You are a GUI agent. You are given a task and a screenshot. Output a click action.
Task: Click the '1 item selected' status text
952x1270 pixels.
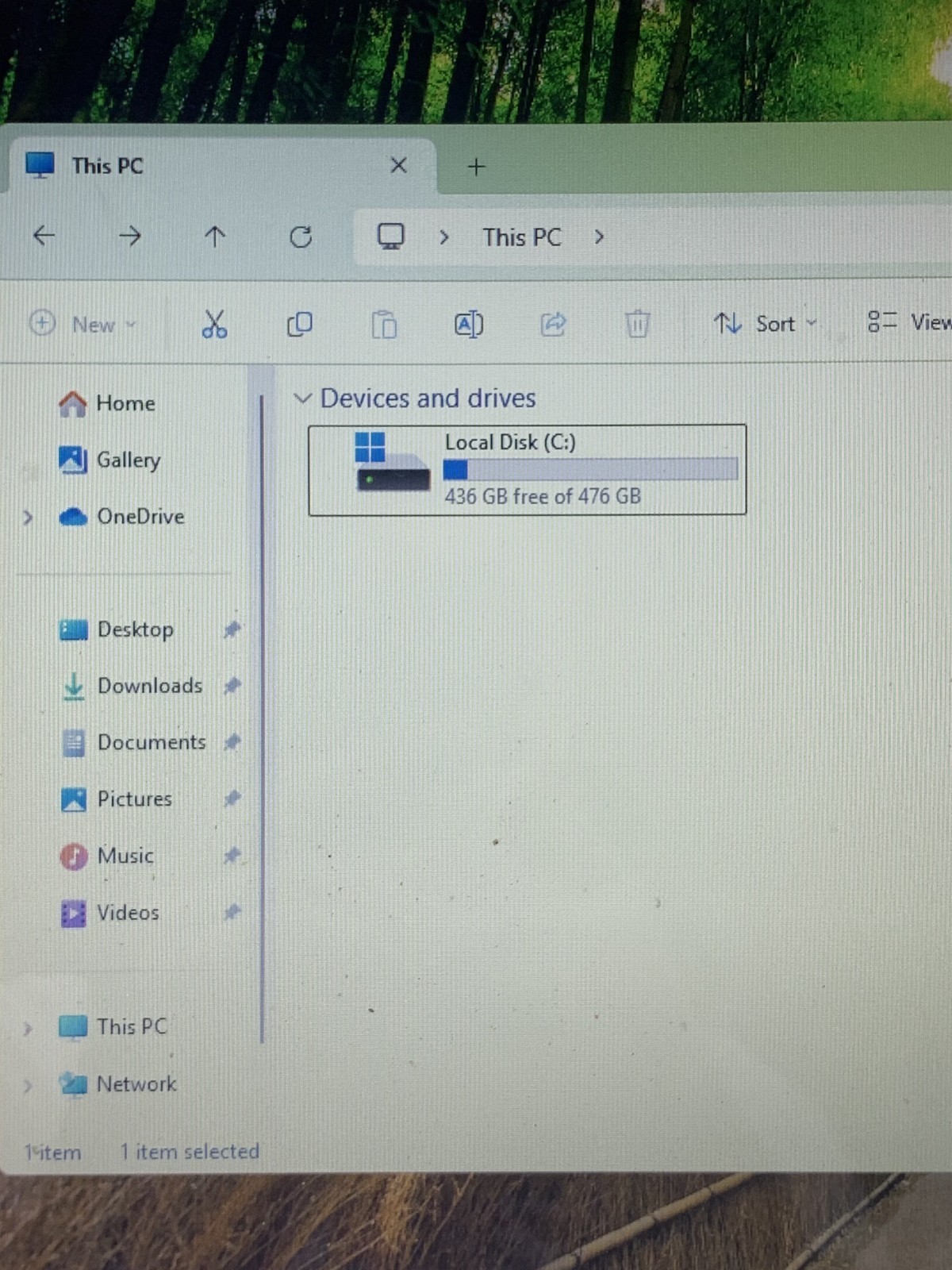coord(190,1152)
